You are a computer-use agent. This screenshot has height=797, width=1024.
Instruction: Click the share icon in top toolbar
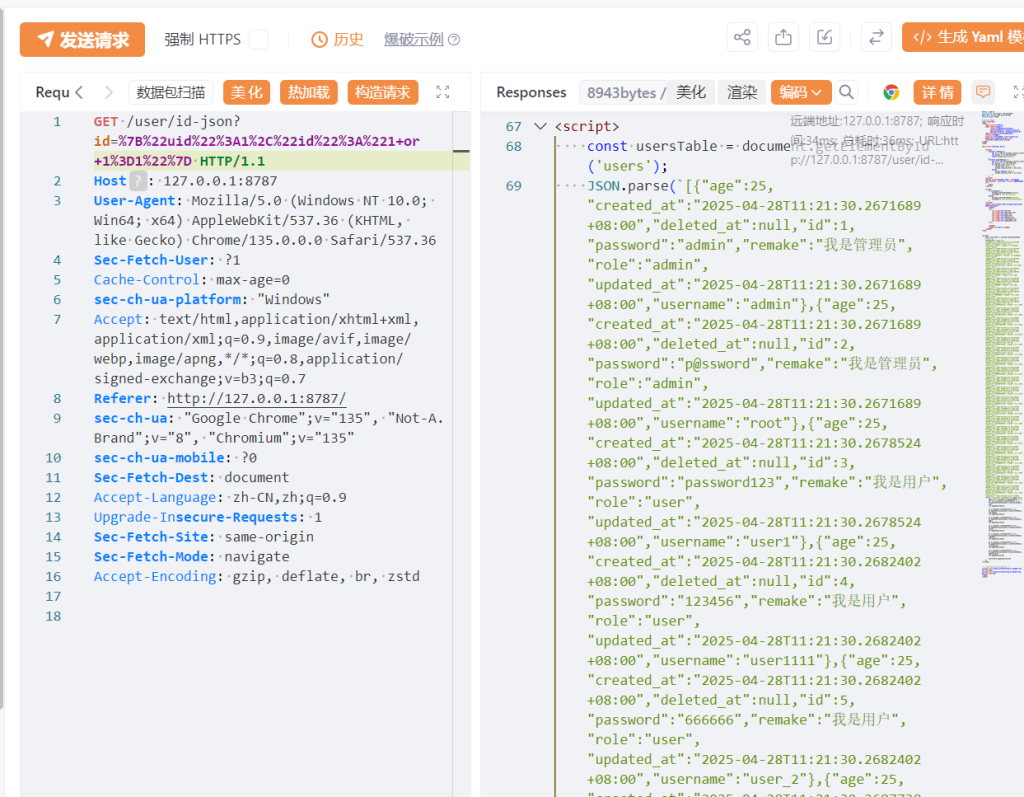pos(742,38)
